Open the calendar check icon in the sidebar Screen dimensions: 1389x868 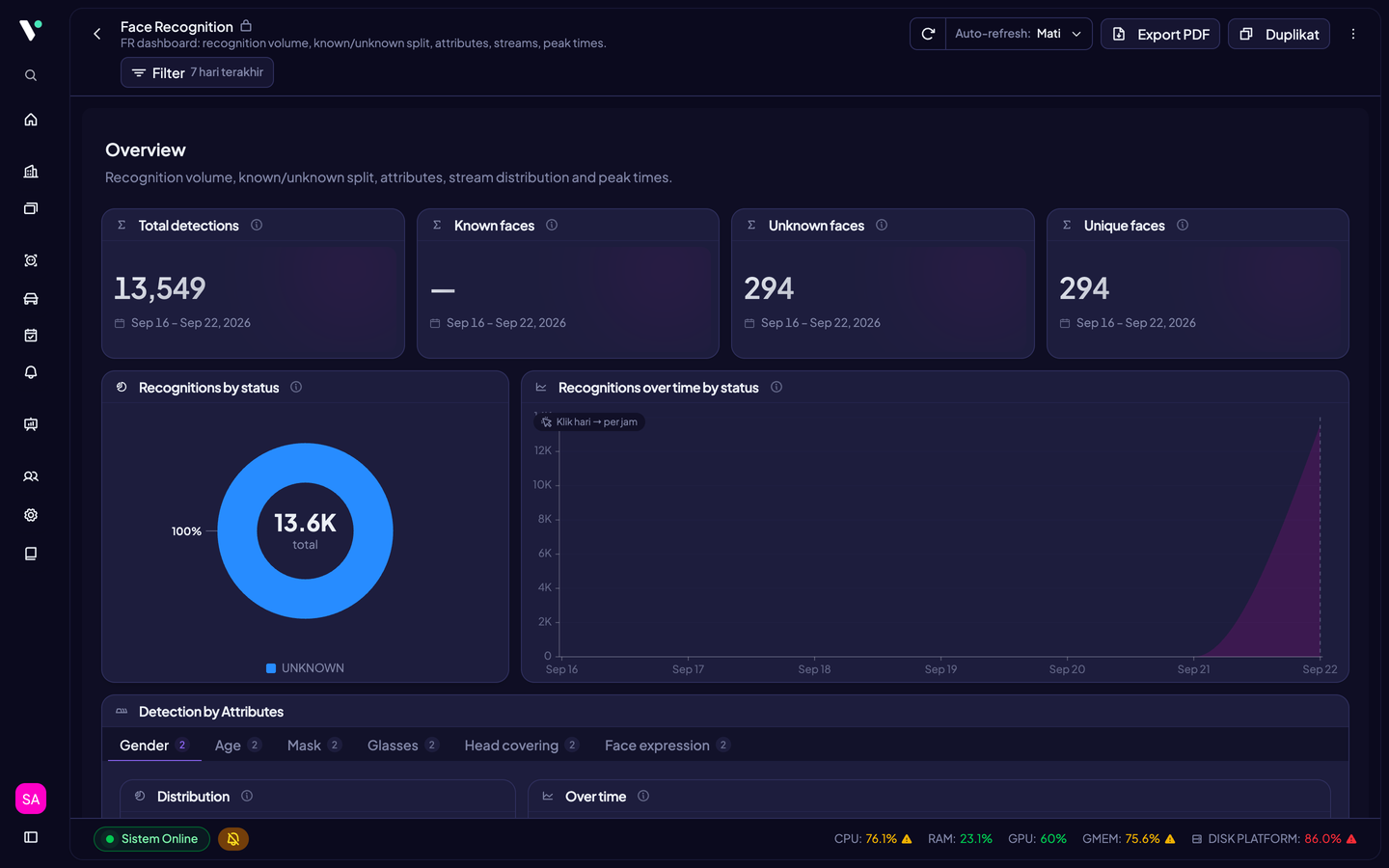(31, 336)
